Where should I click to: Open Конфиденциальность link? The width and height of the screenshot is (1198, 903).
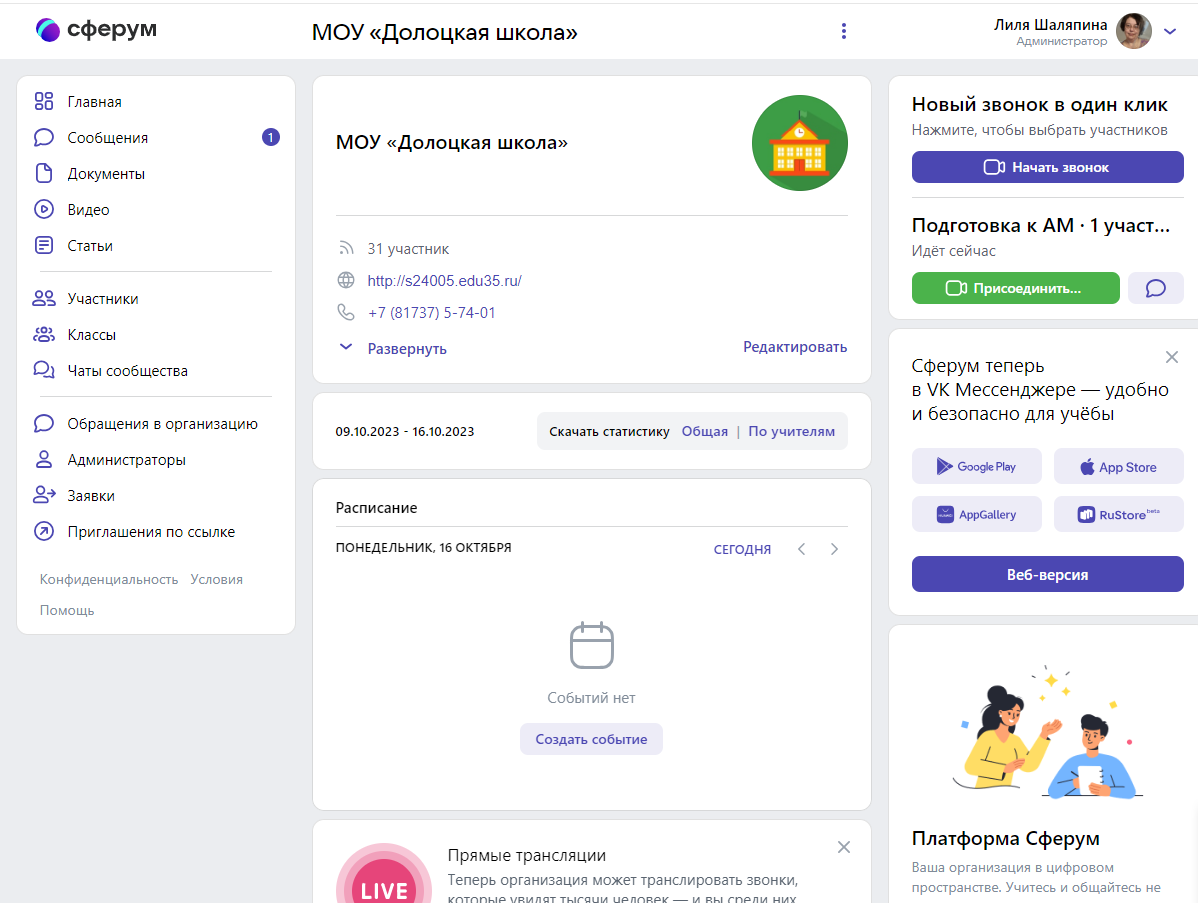pyautogui.click(x=108, y=579)
